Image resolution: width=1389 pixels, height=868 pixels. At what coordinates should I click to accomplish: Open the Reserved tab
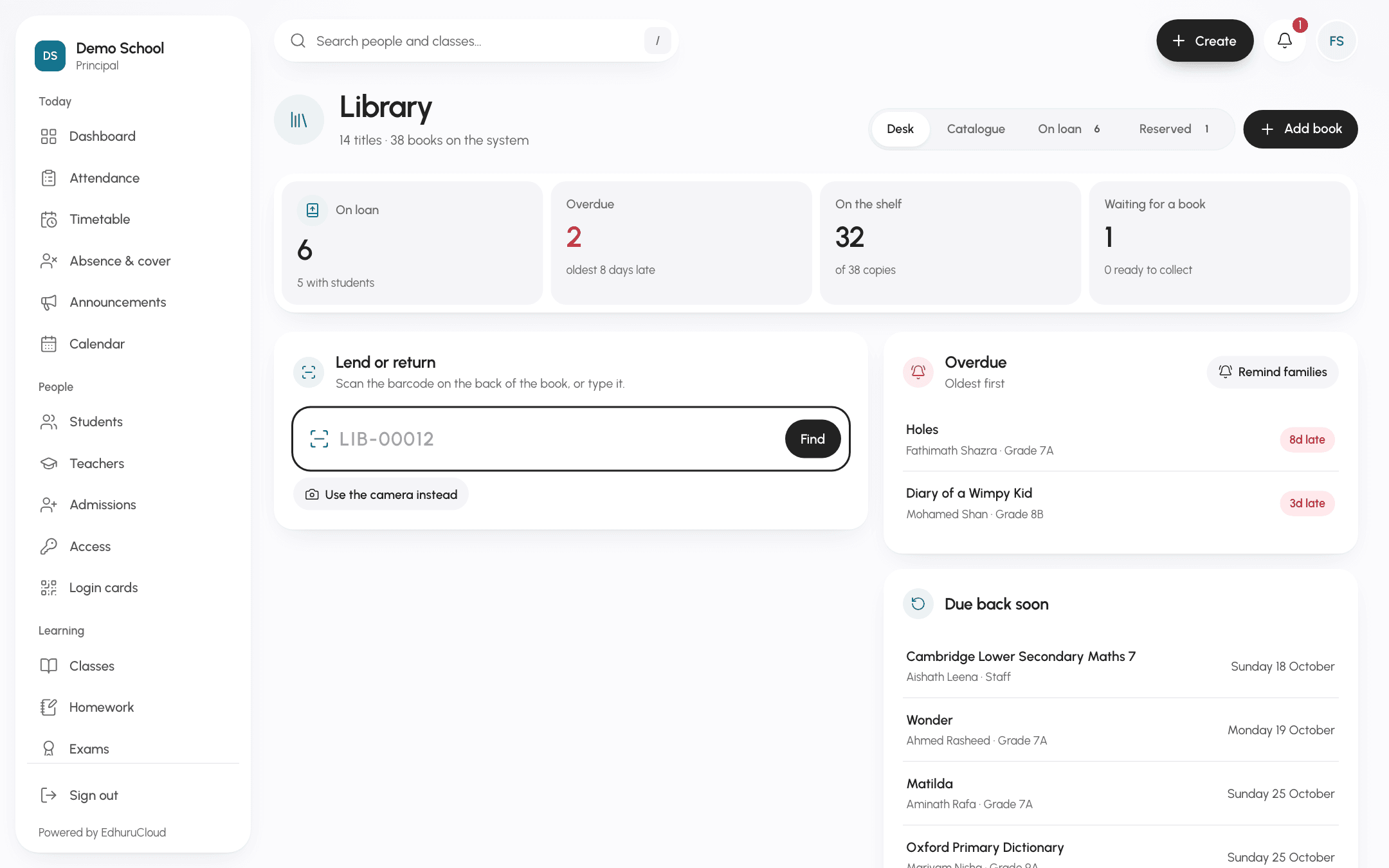pyautogui.click(x=1174, y=129)
